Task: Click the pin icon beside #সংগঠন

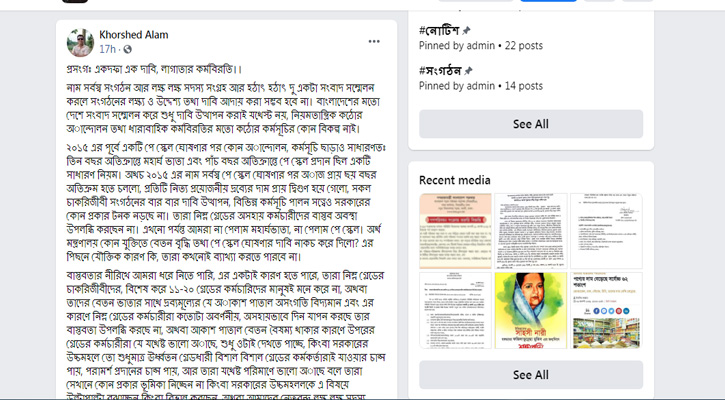Action: [x=468, y=71]
